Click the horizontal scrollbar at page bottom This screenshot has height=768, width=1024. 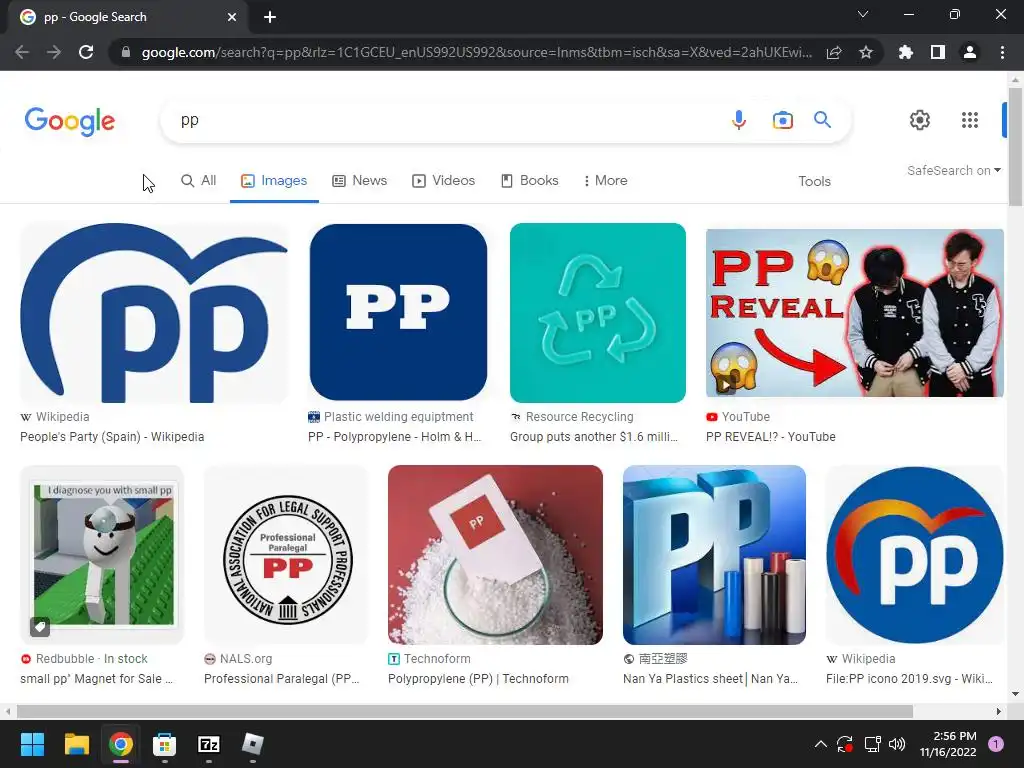[x=464, y=711]
